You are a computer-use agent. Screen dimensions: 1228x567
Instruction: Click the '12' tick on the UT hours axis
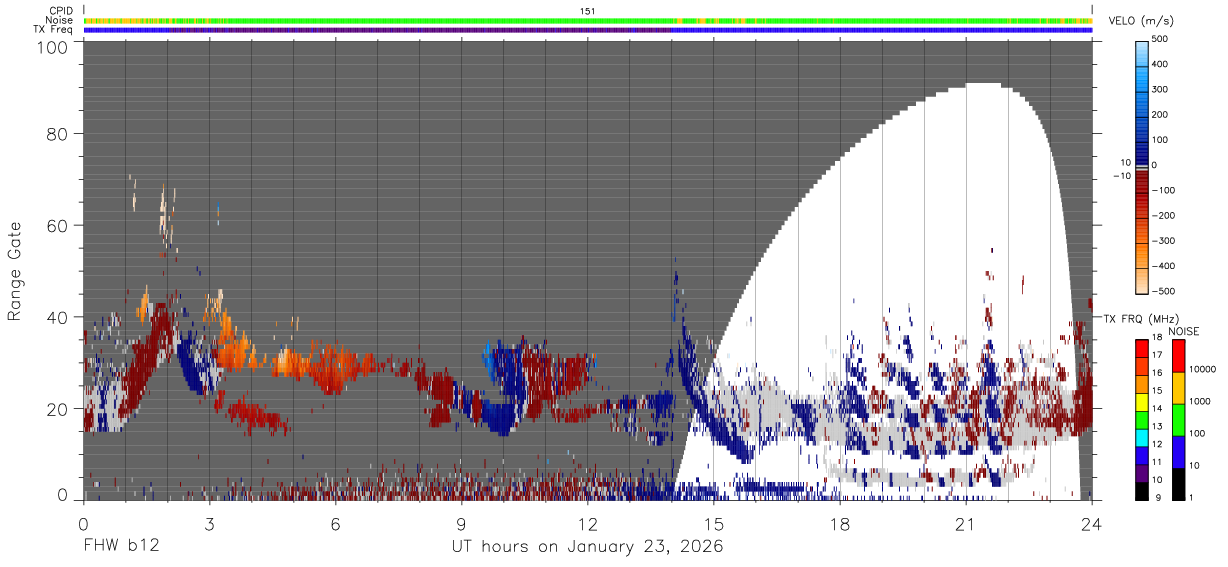588,523
